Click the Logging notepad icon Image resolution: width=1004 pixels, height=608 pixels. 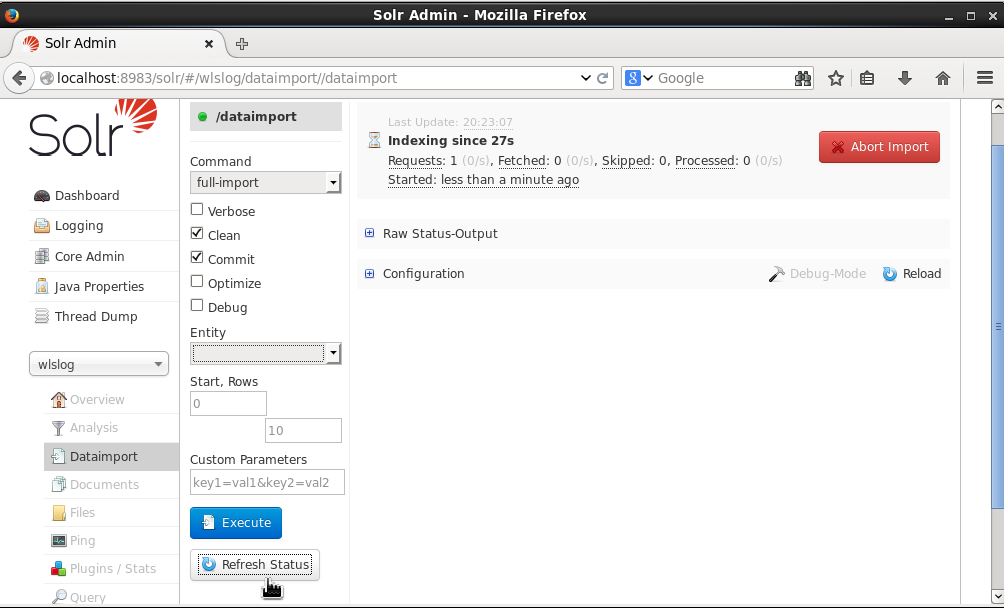click(42, 225)
